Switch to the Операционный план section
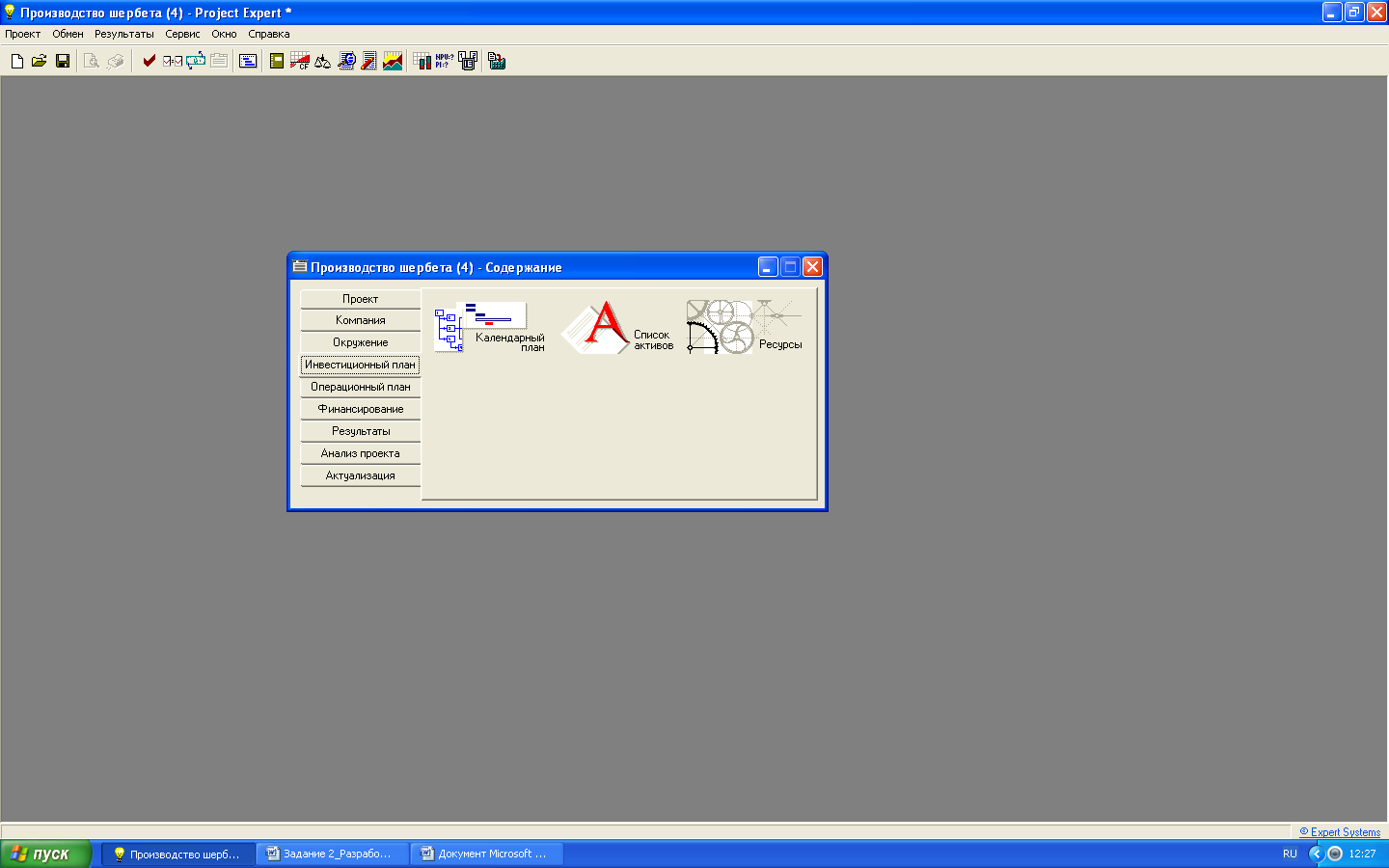The width and height of the screenshot is (1389, 868). (360, 387)
